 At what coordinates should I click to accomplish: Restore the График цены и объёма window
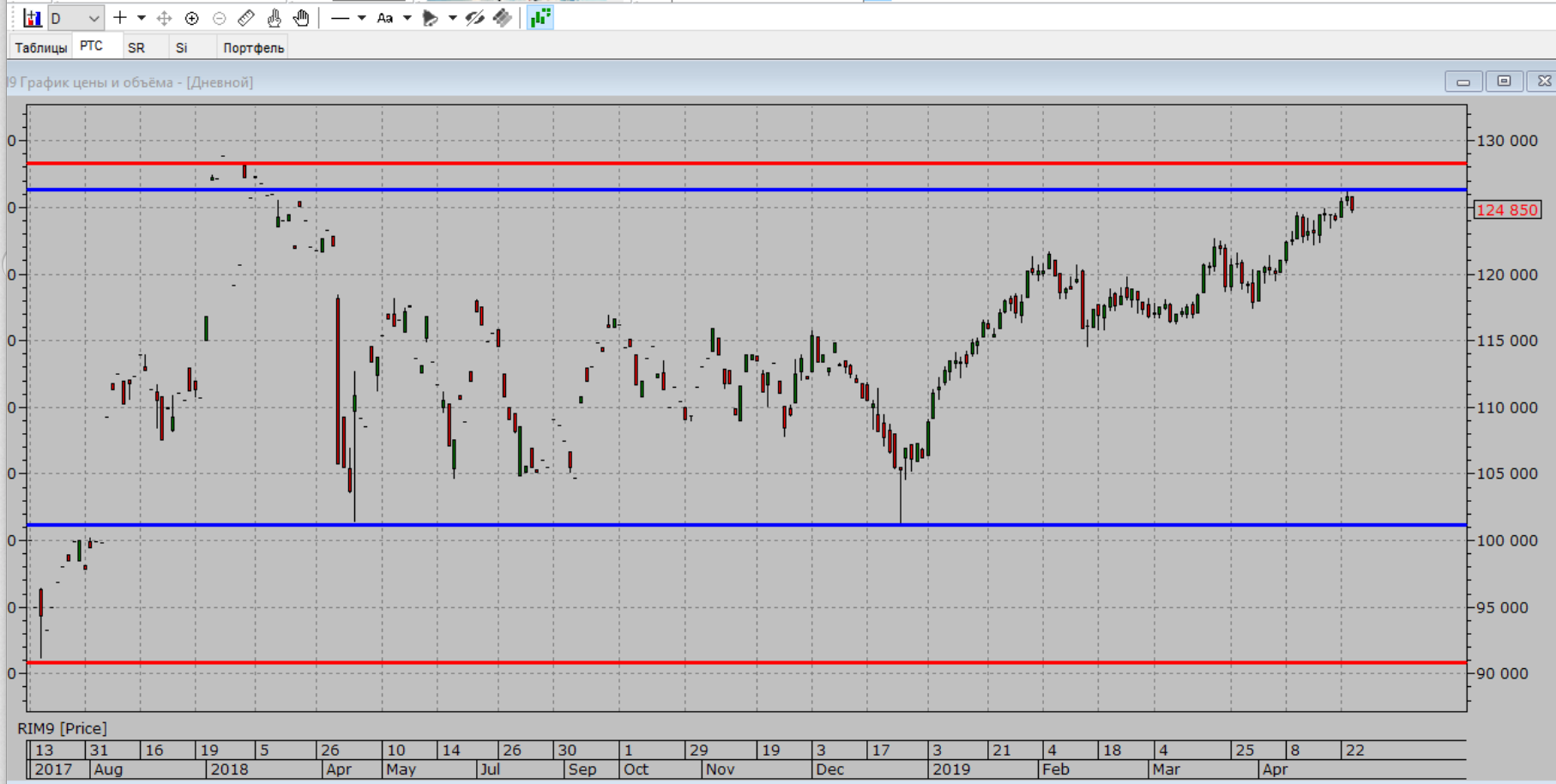click(x=1504, y=81)
